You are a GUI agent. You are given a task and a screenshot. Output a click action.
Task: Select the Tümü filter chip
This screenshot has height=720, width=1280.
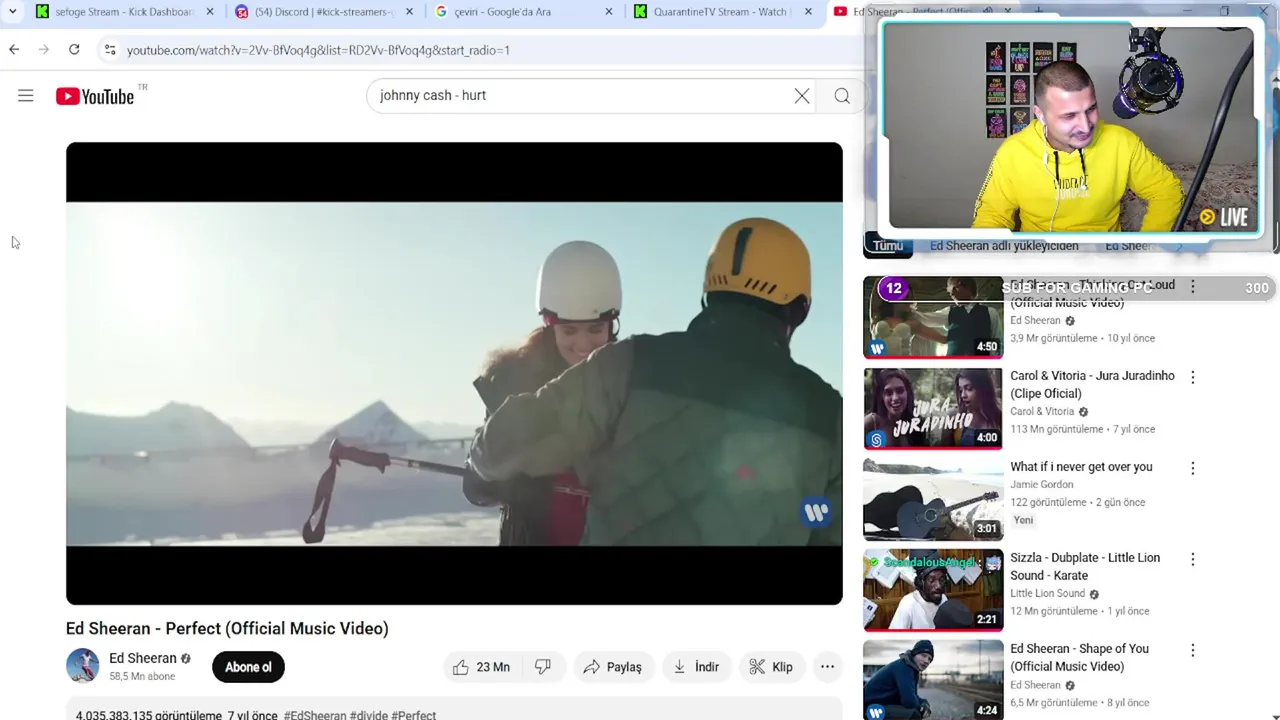[888, 246]
